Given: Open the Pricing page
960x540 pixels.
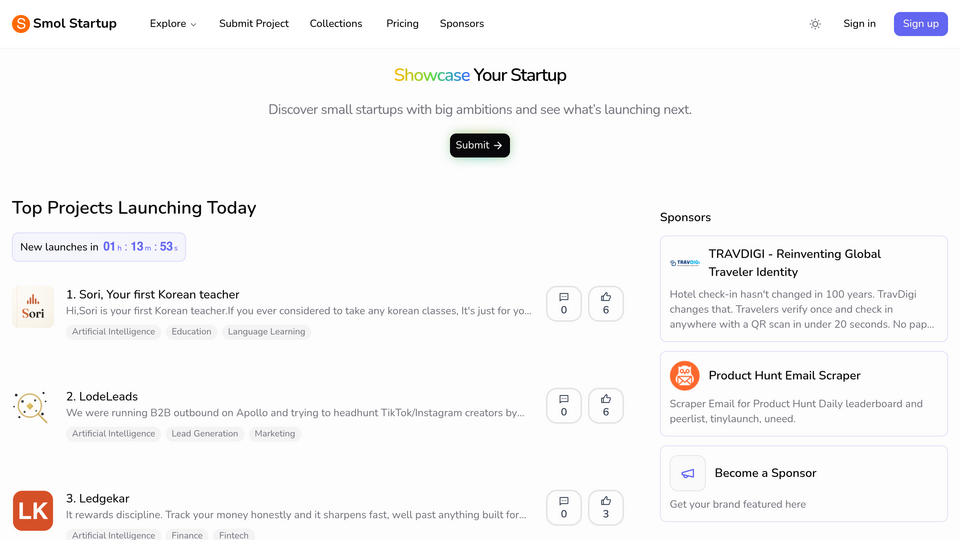Looking at the screenshot, I should coord(402,24).
